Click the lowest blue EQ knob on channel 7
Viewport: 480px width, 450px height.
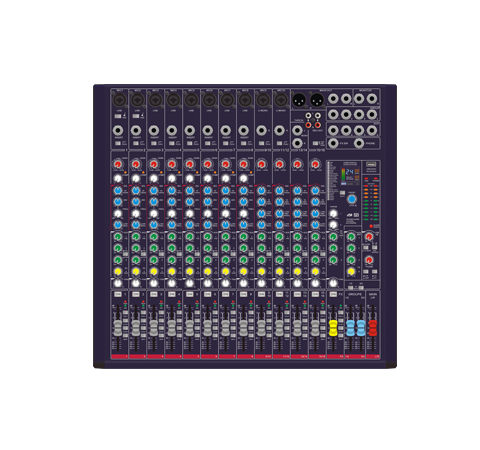[x=226, y=225]
